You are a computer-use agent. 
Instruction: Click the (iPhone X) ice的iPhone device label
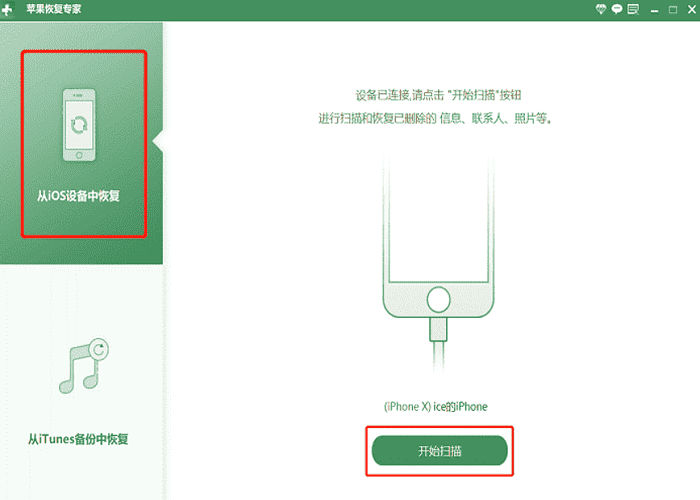(436, 407)
